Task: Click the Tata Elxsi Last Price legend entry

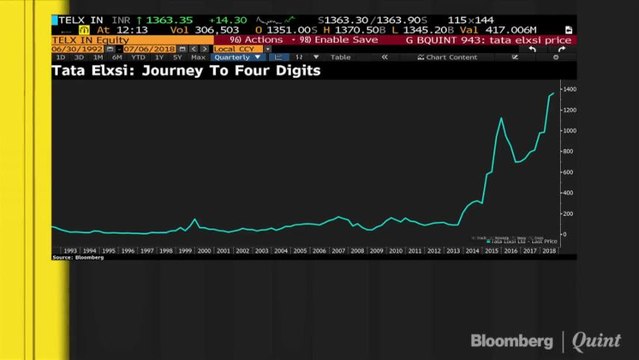Action: (x=522, y=241)
